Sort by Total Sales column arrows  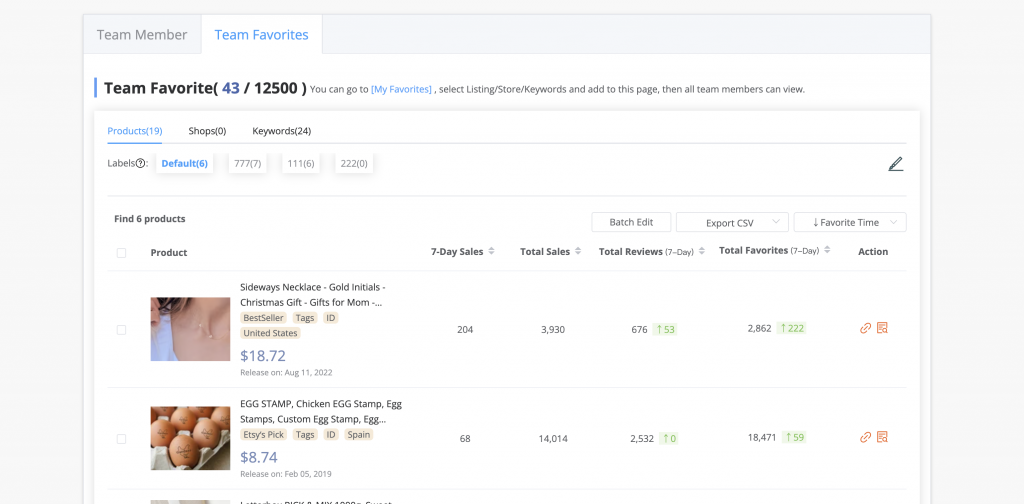pyautogui.click(x=577, y=251)
